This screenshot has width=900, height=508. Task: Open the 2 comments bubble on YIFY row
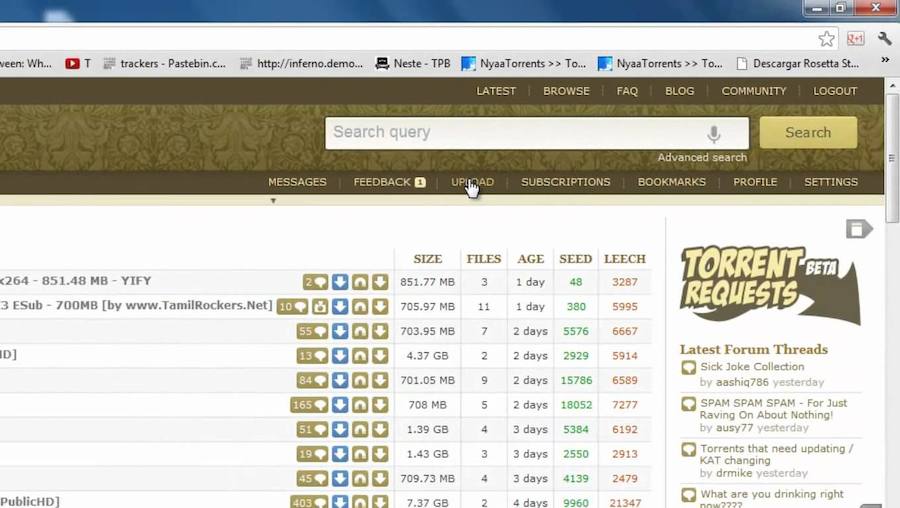pyautogui.click(x=315, y=282)
